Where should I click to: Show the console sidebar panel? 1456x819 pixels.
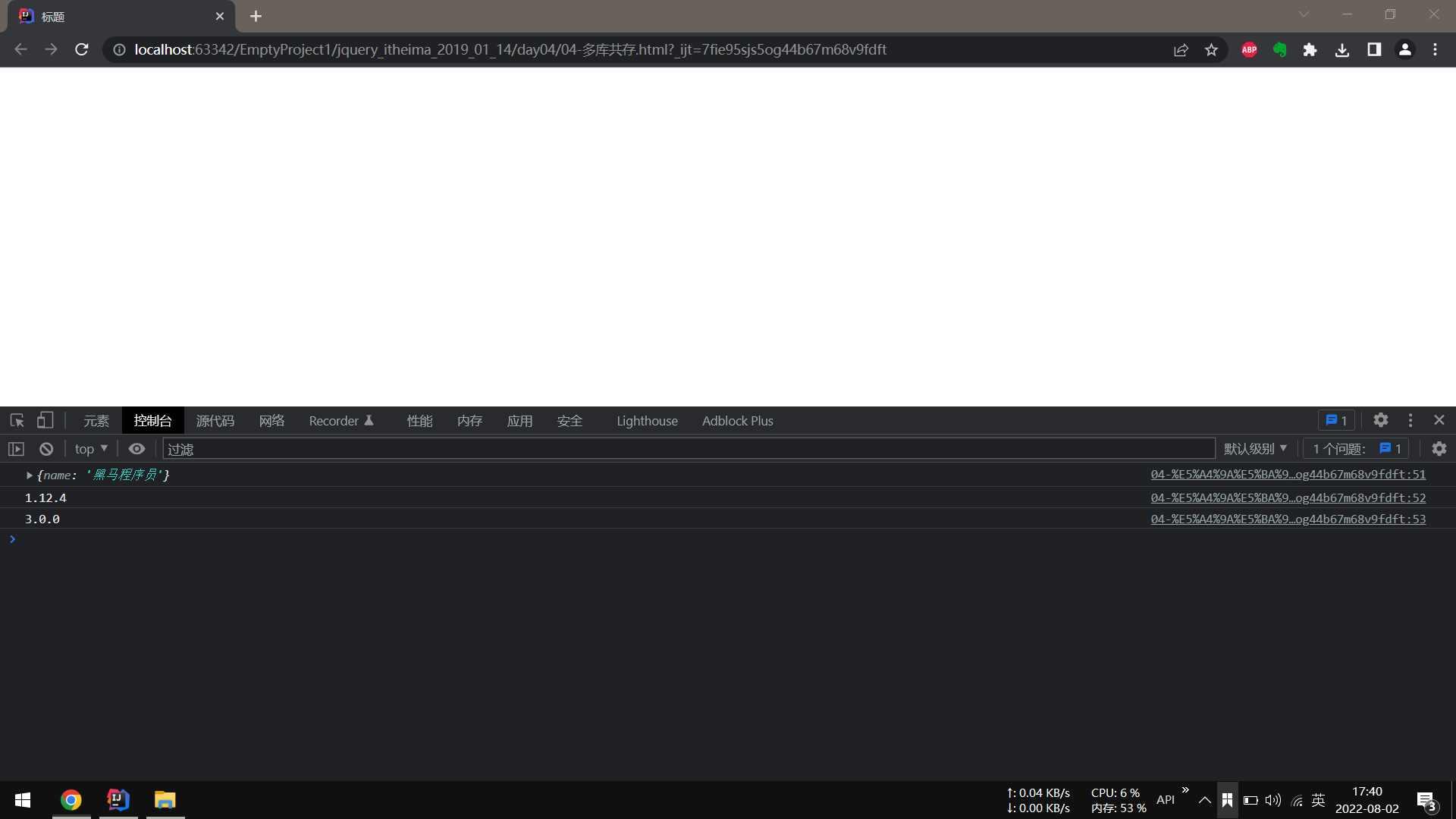[16, 449]
